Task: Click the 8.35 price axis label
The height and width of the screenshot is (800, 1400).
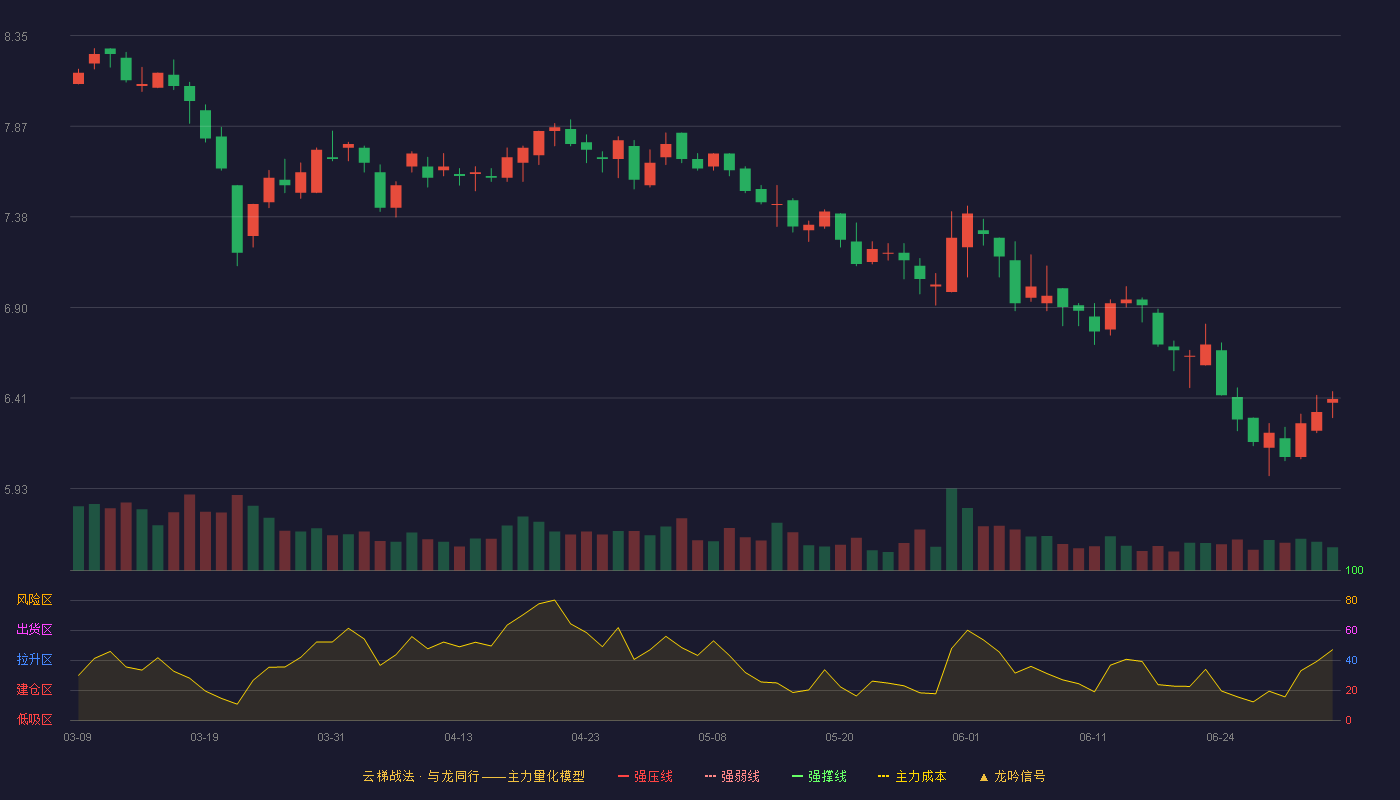Action: tap(16, 37)
